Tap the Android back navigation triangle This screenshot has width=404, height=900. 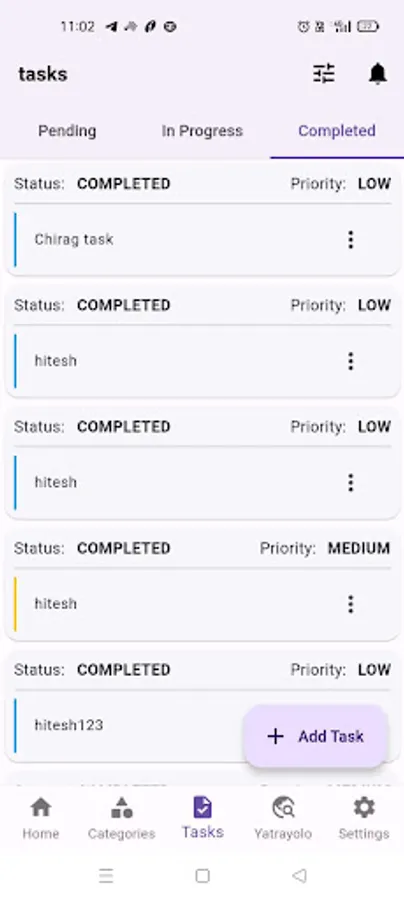pyautogui.click(x=299, y=875)
